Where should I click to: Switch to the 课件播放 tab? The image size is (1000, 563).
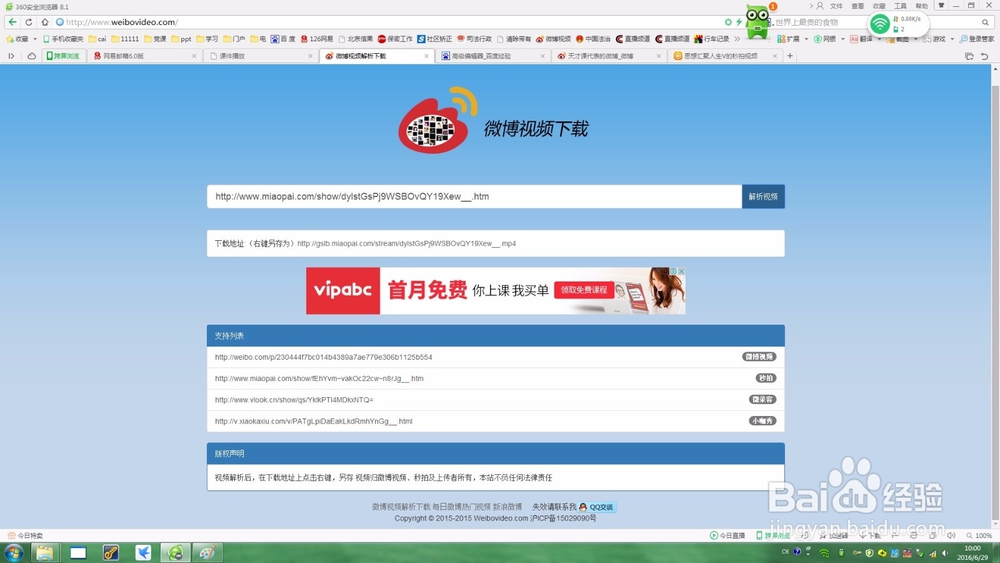(260, 56)
